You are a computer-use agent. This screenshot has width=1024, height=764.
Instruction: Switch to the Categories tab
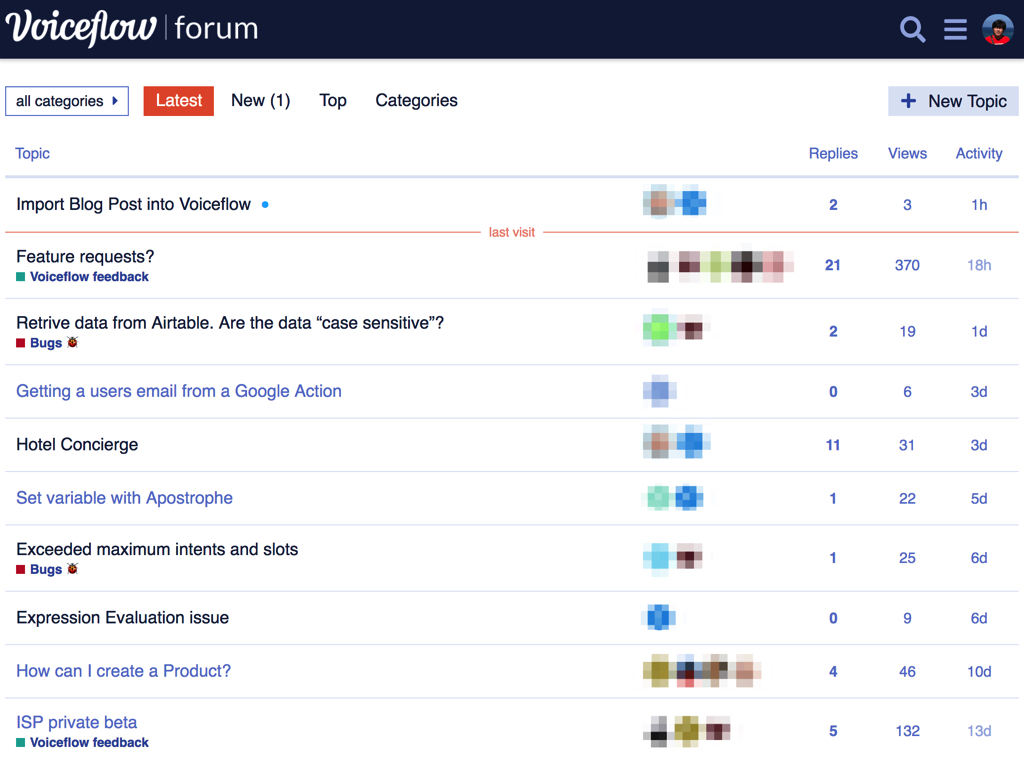click(416, 101)
